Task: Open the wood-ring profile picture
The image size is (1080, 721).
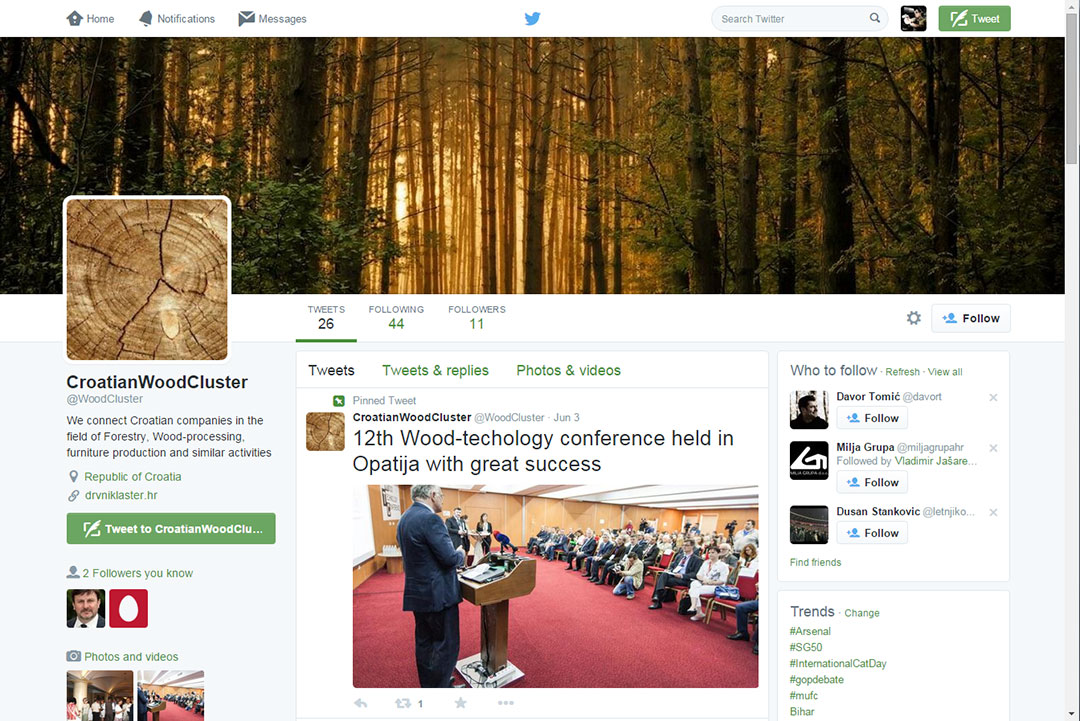Action: point(147,279)
